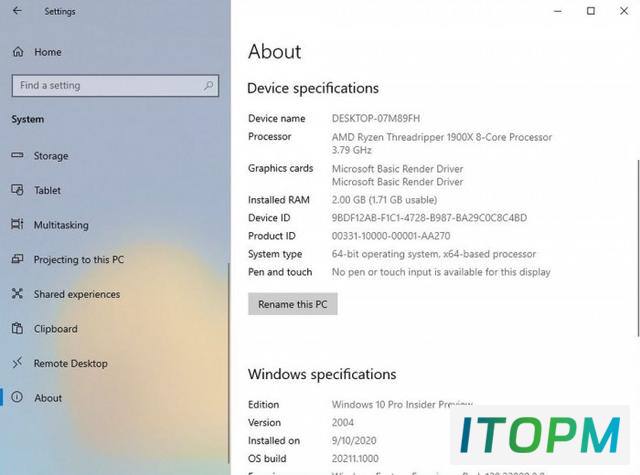Click the Windows specifications heading
Viewport: 640px width, 475px height.
point(322,374)
